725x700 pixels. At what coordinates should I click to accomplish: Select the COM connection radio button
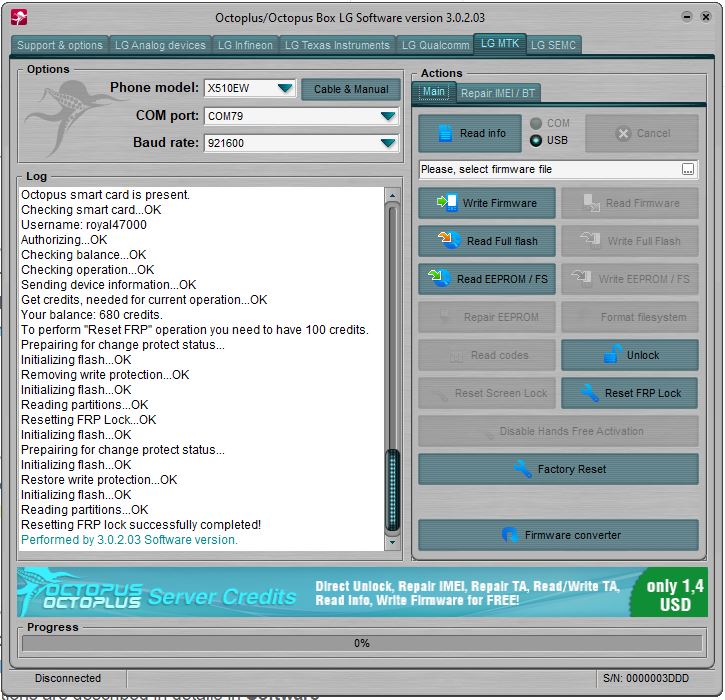[x=536, y=124]
